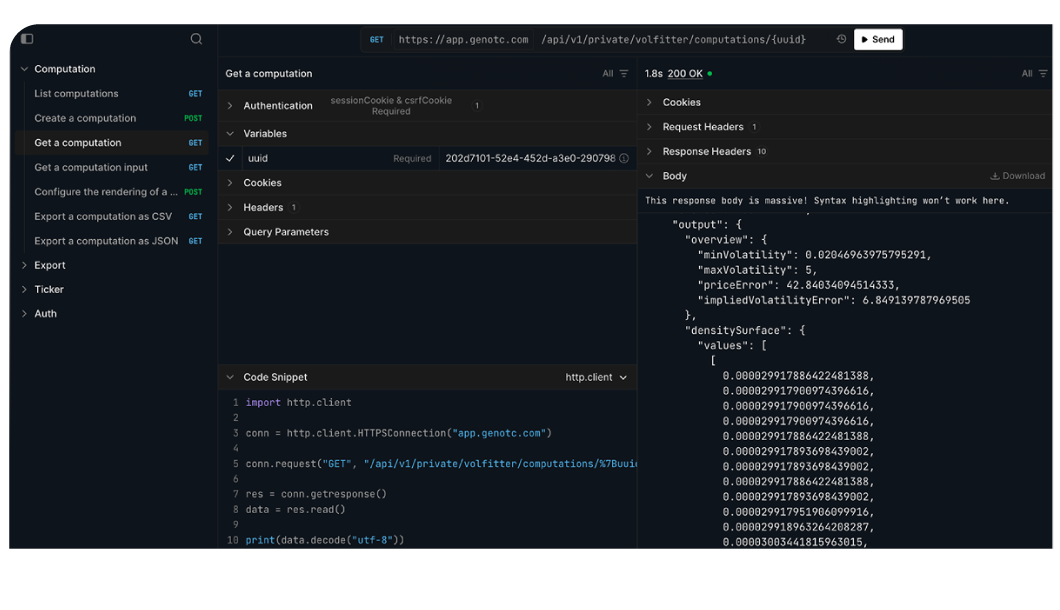The image size is (1060, 610).
Task: Expand the Export sidebar group
Action: (24, 265)
